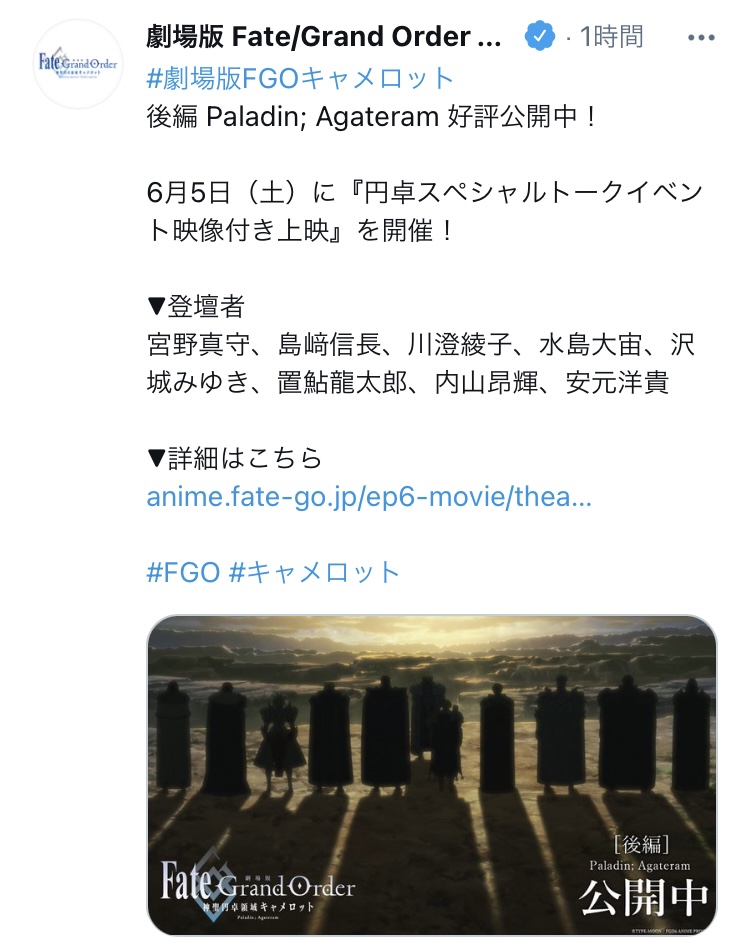Click the blue verified badge icon
Screen dimensions: 750x943
click(539, 36)
